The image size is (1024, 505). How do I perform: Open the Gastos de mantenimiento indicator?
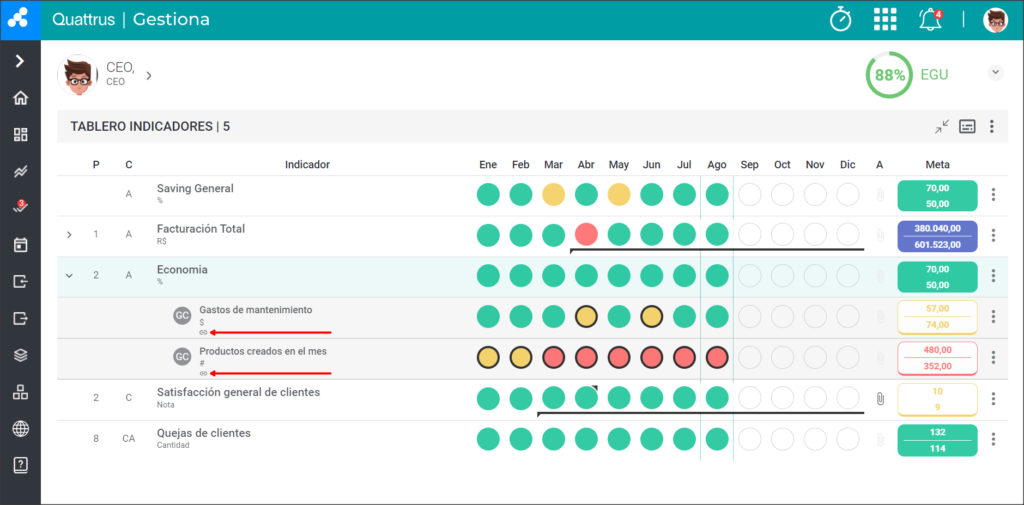pos(255,310)
